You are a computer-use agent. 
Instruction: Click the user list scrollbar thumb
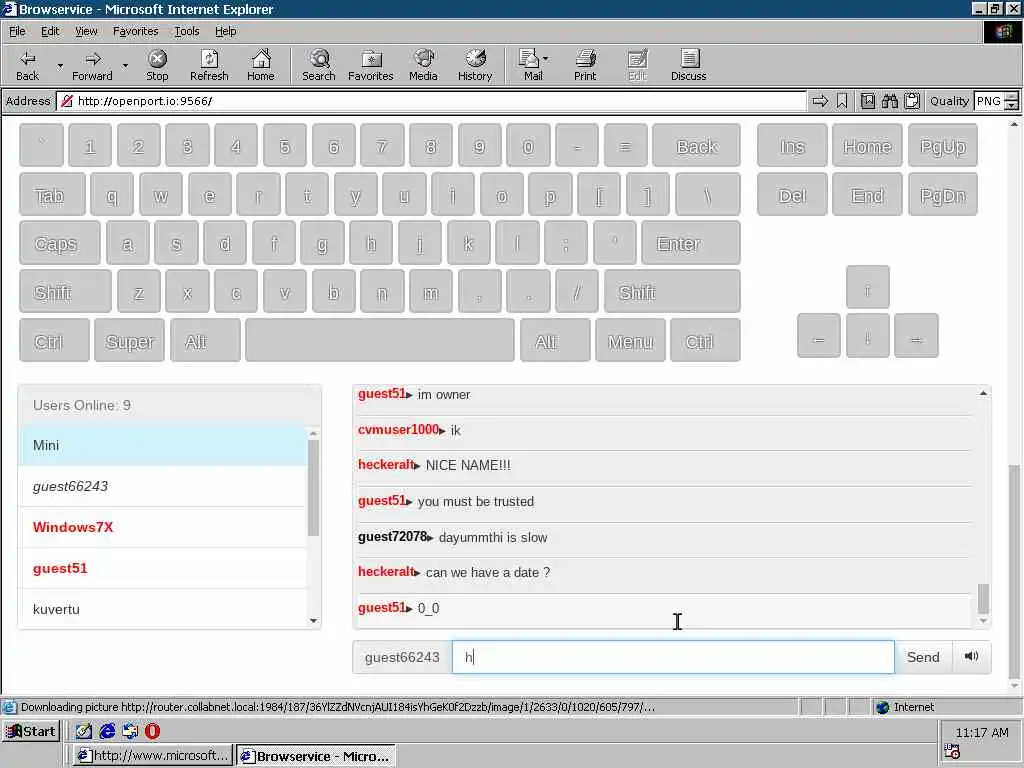pyautogui.click(x=313, y=487)
